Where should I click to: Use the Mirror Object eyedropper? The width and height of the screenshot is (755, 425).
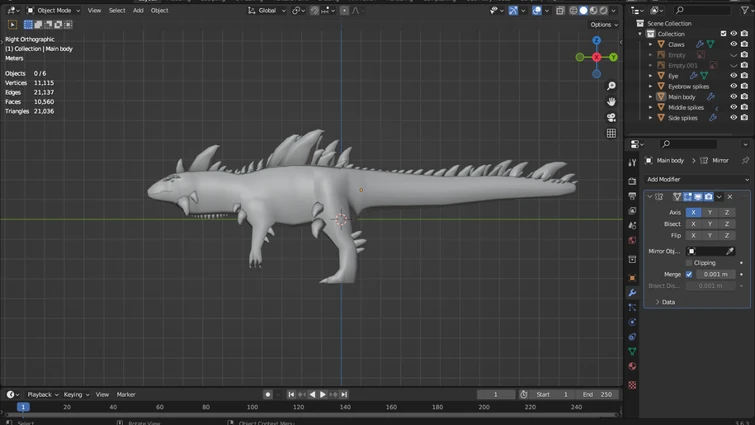coord(730,251)
